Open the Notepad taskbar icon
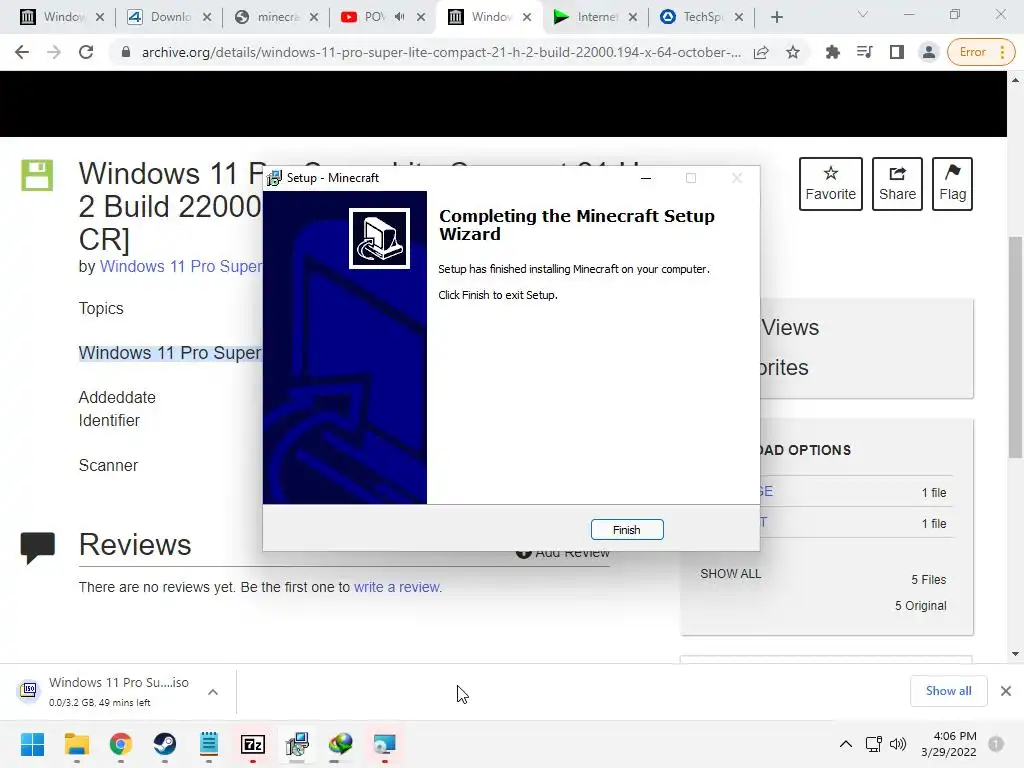Screen dimensions: 1024x768 point(209,744)
